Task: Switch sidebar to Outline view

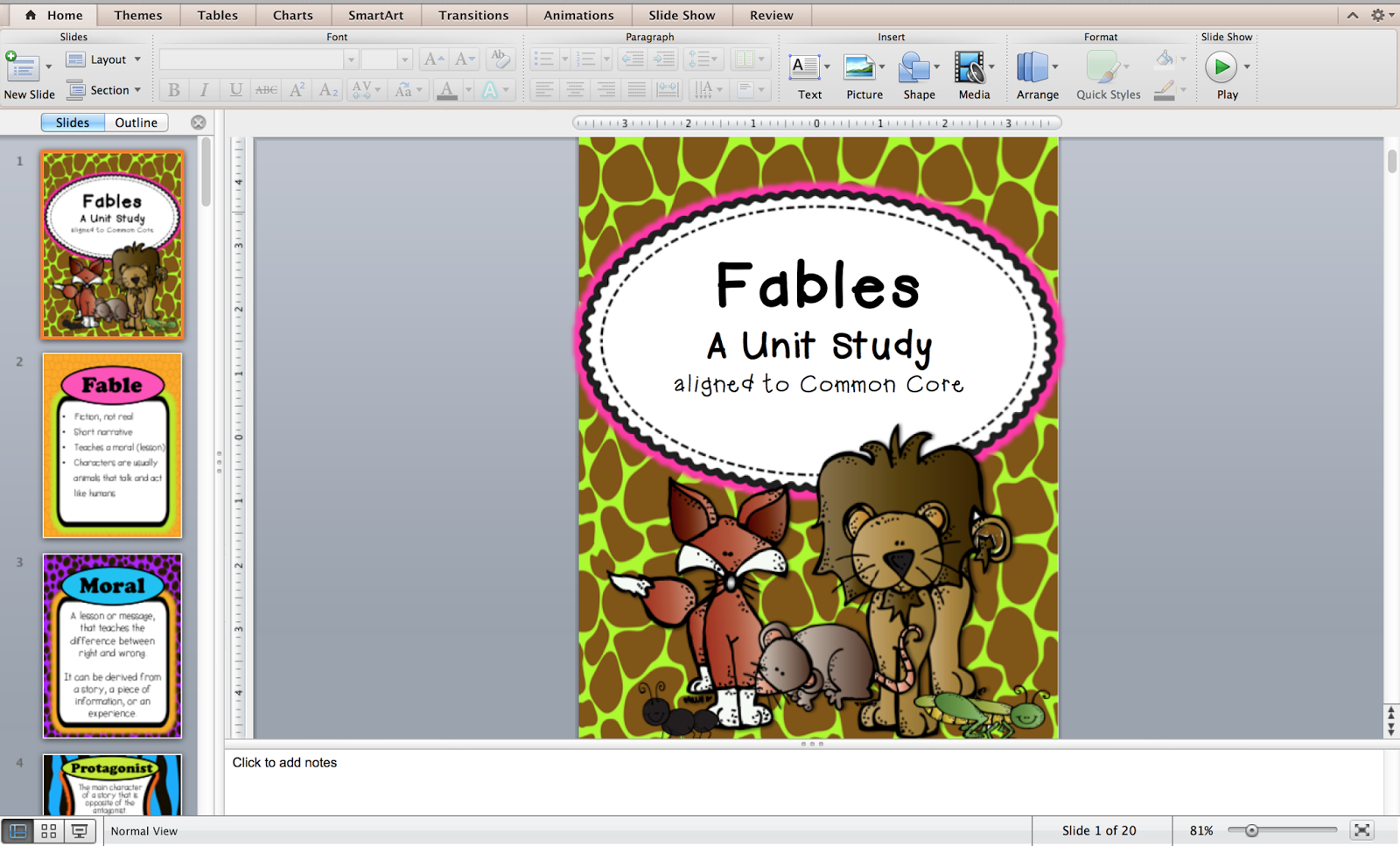Action: tap(136, 122)
